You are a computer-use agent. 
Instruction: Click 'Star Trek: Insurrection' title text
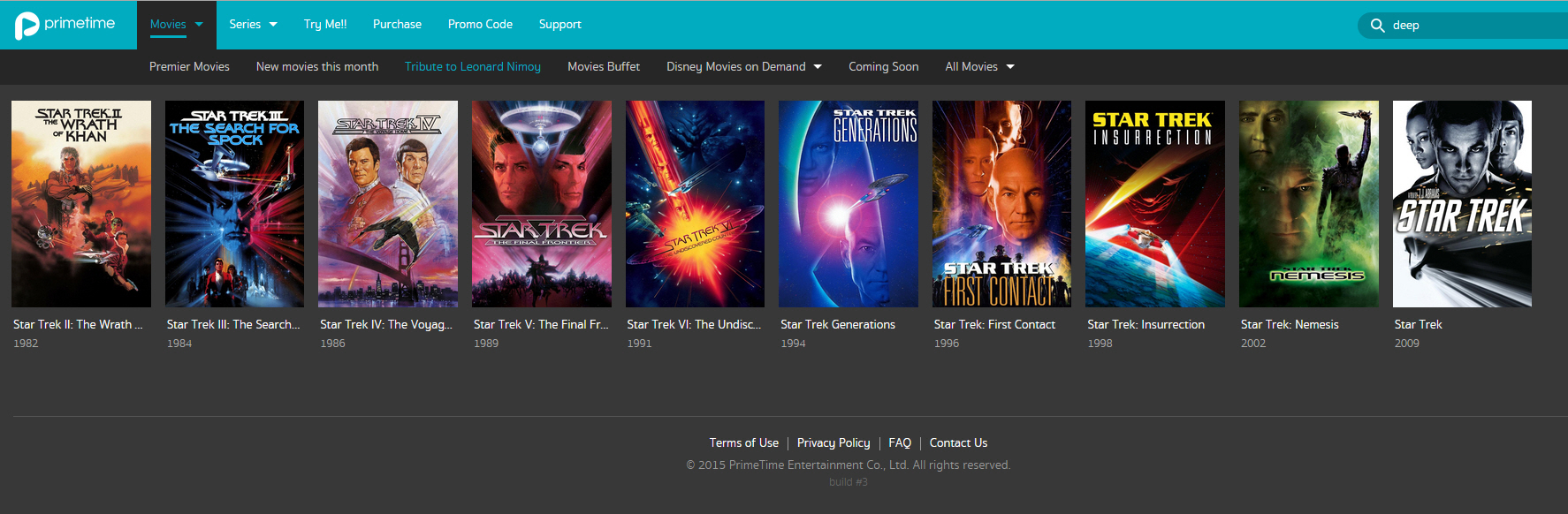[1146, 325]
